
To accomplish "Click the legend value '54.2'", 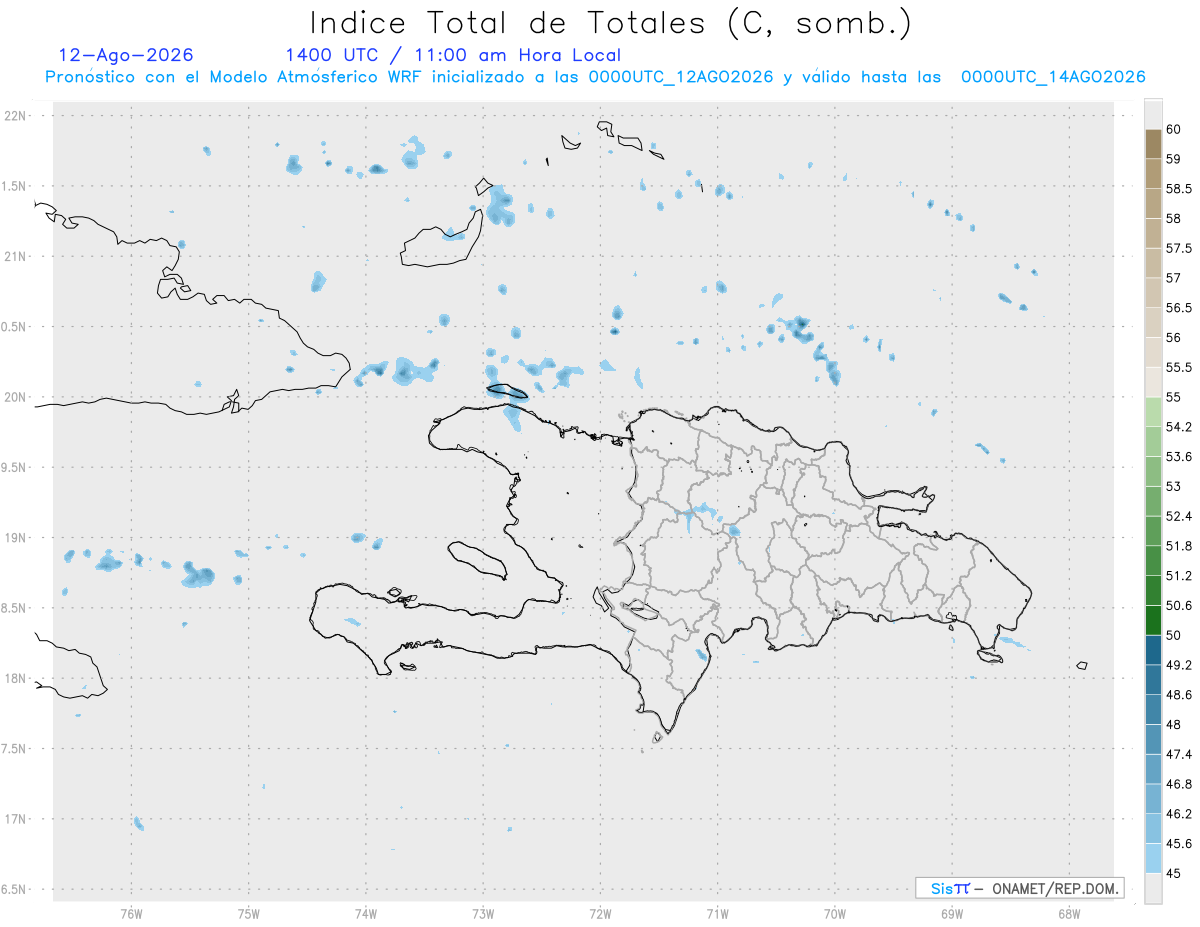I will tap(1179, 427).
